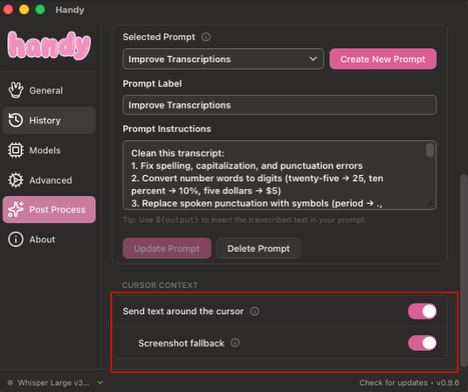Focus the Prompt Label text field

coord(280,105)
